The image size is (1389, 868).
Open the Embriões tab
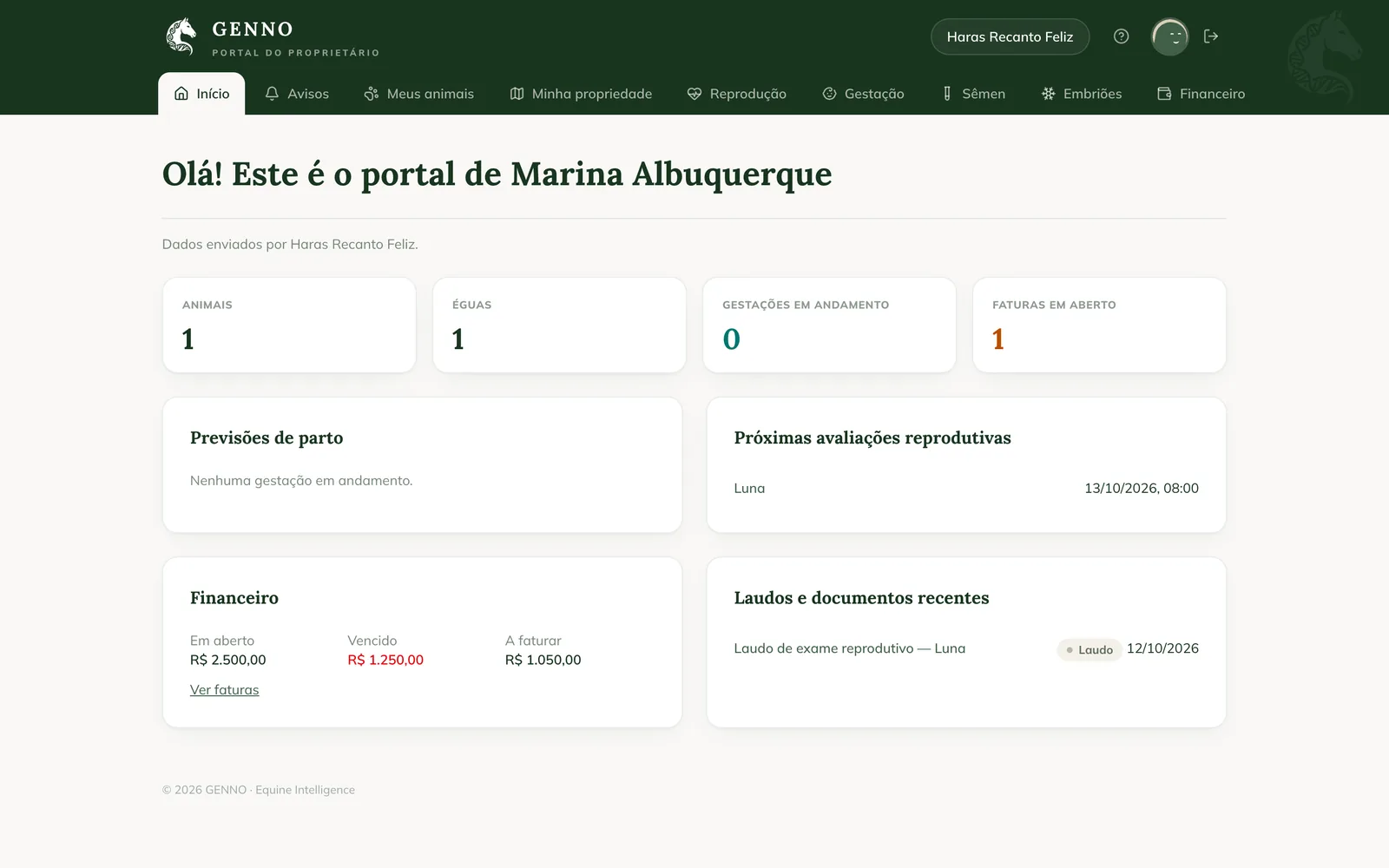click(x=1082, y=94)
